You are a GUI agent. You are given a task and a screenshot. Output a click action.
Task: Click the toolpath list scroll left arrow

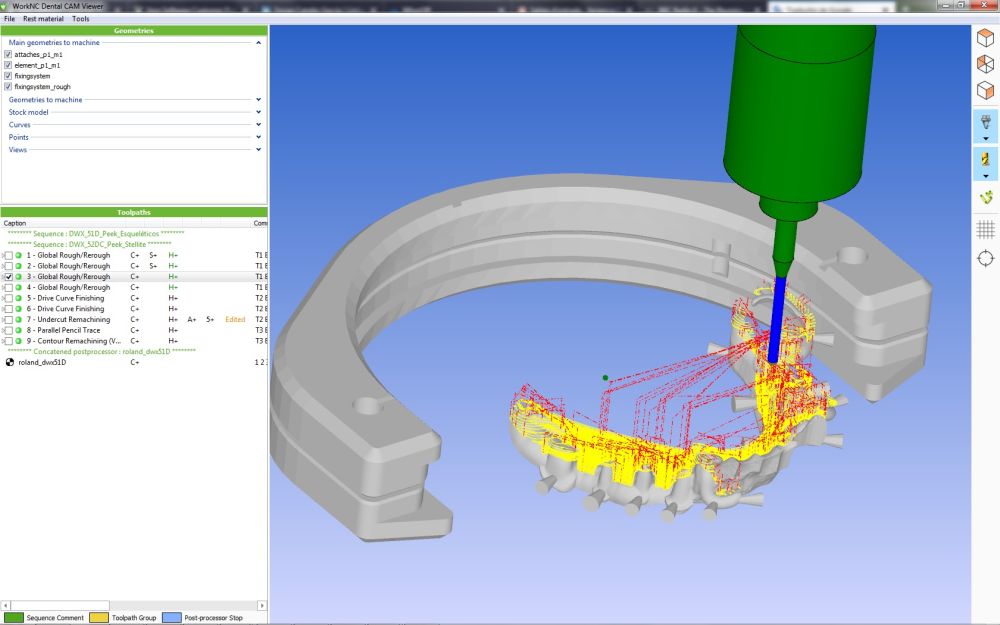click(6, 605)
